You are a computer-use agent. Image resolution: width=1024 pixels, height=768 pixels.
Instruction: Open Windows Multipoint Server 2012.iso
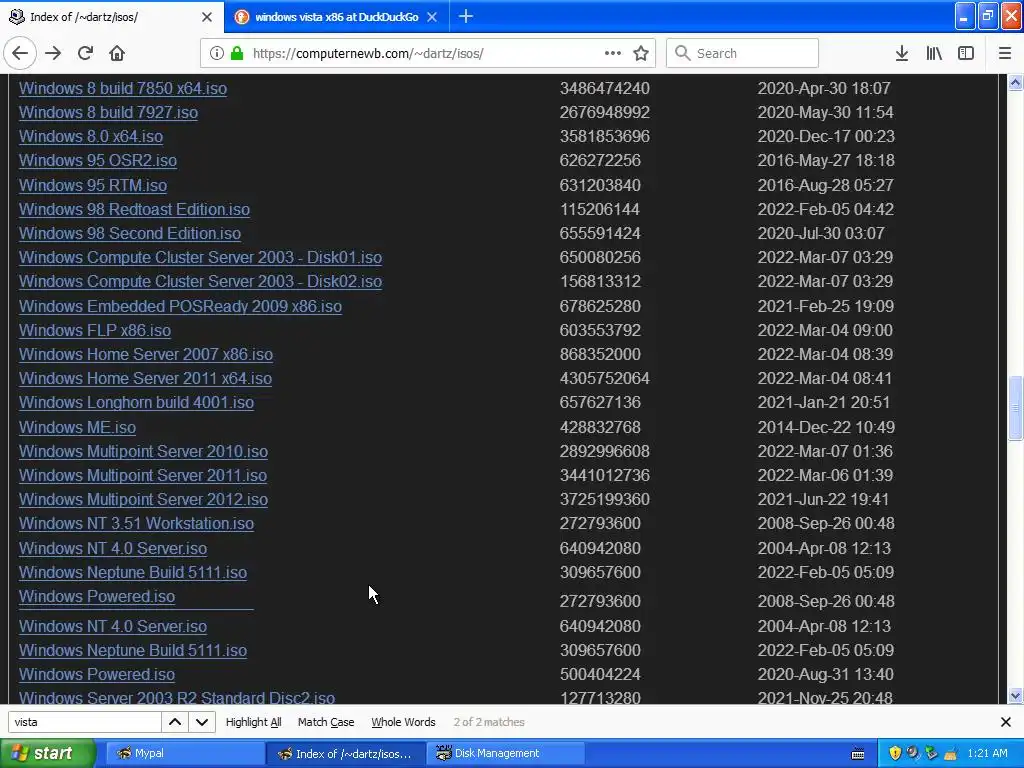143,500
